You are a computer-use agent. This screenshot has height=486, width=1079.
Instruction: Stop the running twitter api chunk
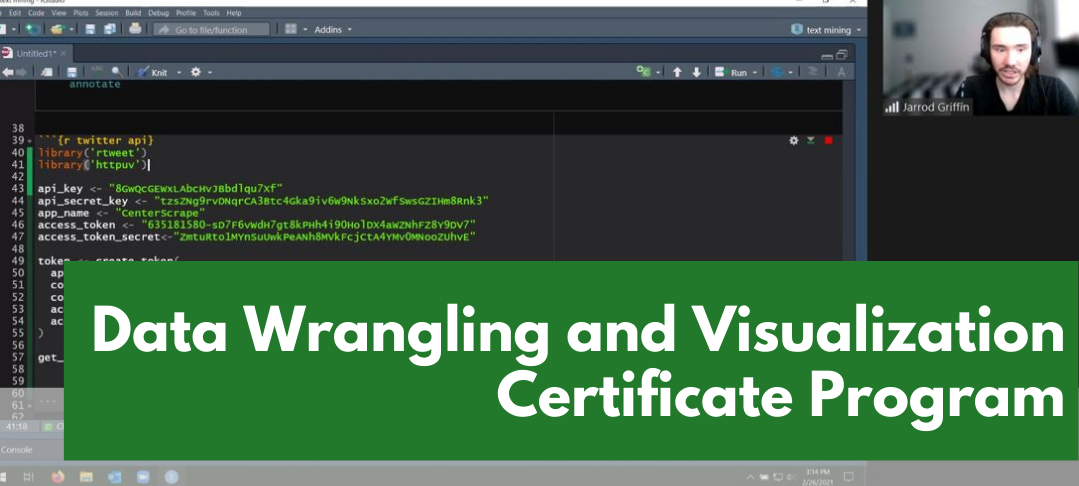tap(829, 140)
